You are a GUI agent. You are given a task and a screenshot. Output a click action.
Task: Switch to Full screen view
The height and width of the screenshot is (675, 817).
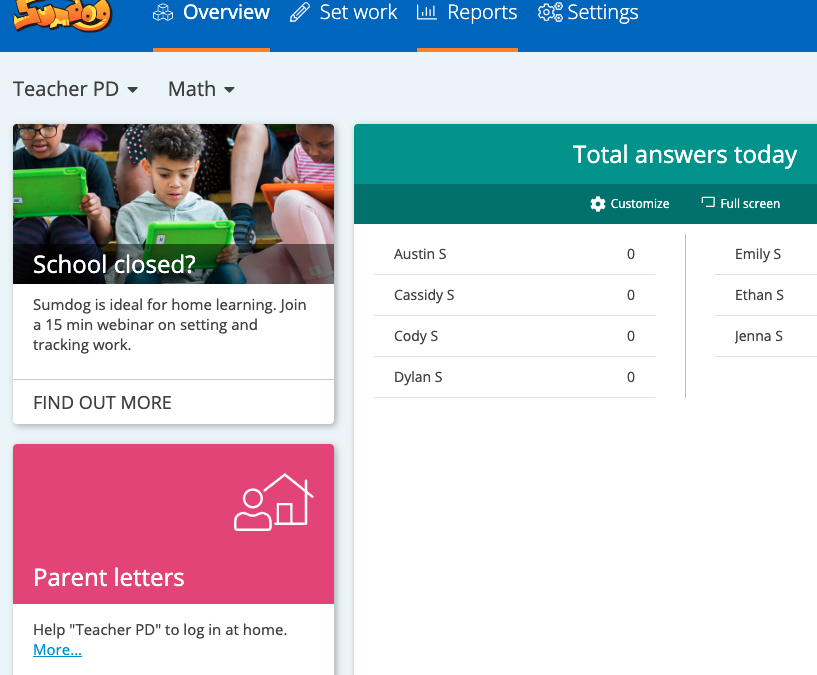[x=740, y=203]
